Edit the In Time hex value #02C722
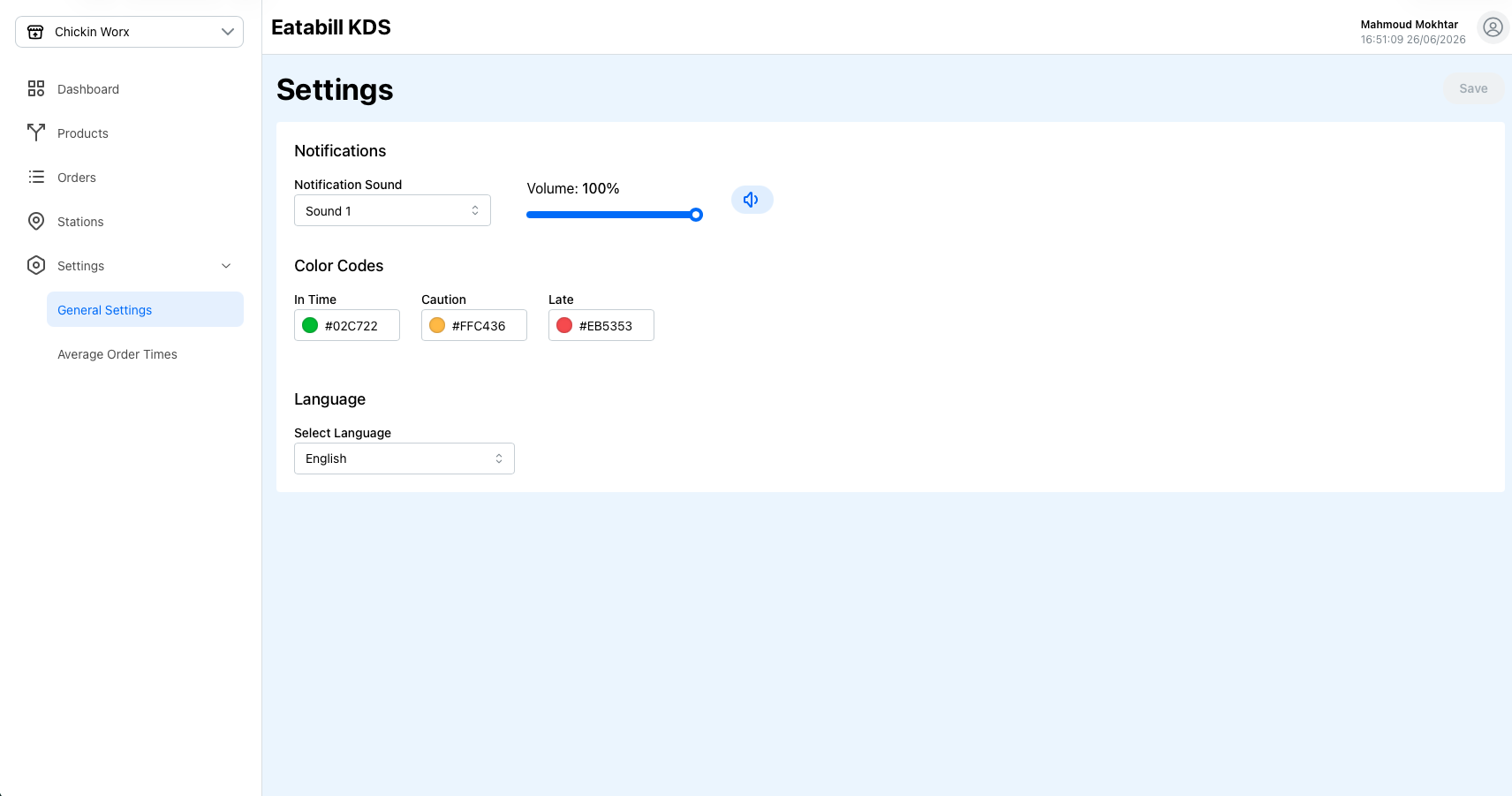 click(352, 326)
